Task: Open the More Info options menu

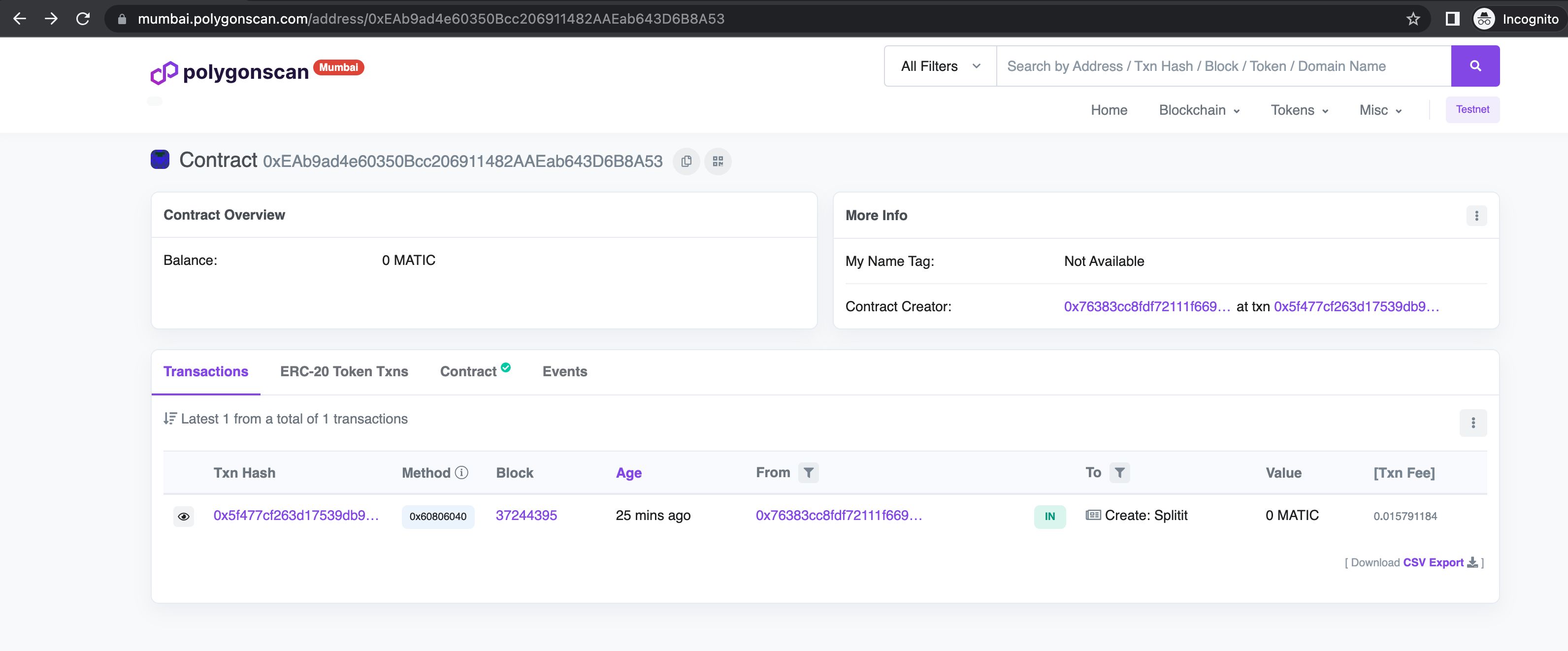Action: (1476, 215)
